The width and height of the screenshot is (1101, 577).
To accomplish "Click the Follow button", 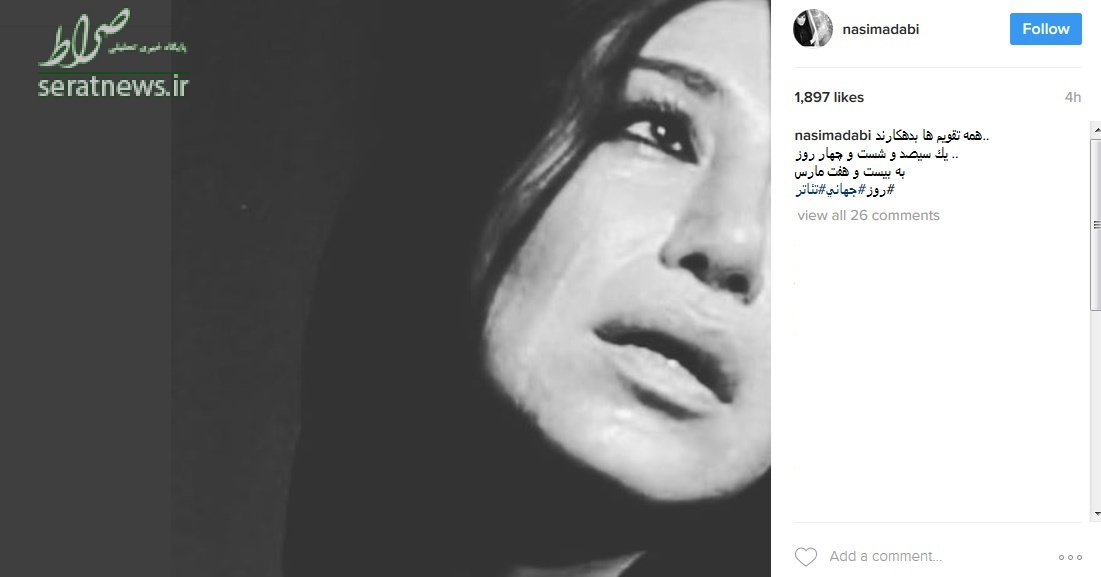I will [1046, 29].
